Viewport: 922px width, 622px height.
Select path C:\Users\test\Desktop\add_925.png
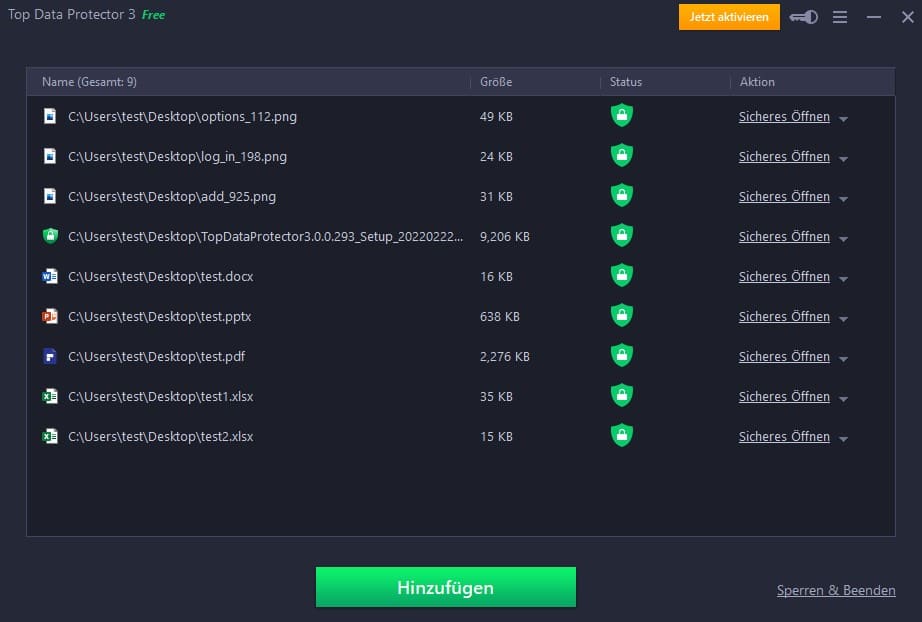tap(172, 196)
